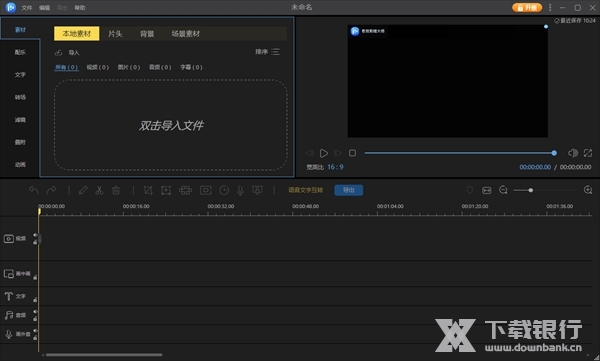The width and height of the screenshot is (600, 361).
Task: Switch to the 背景 tab
Action: click(x=147, y=34)
